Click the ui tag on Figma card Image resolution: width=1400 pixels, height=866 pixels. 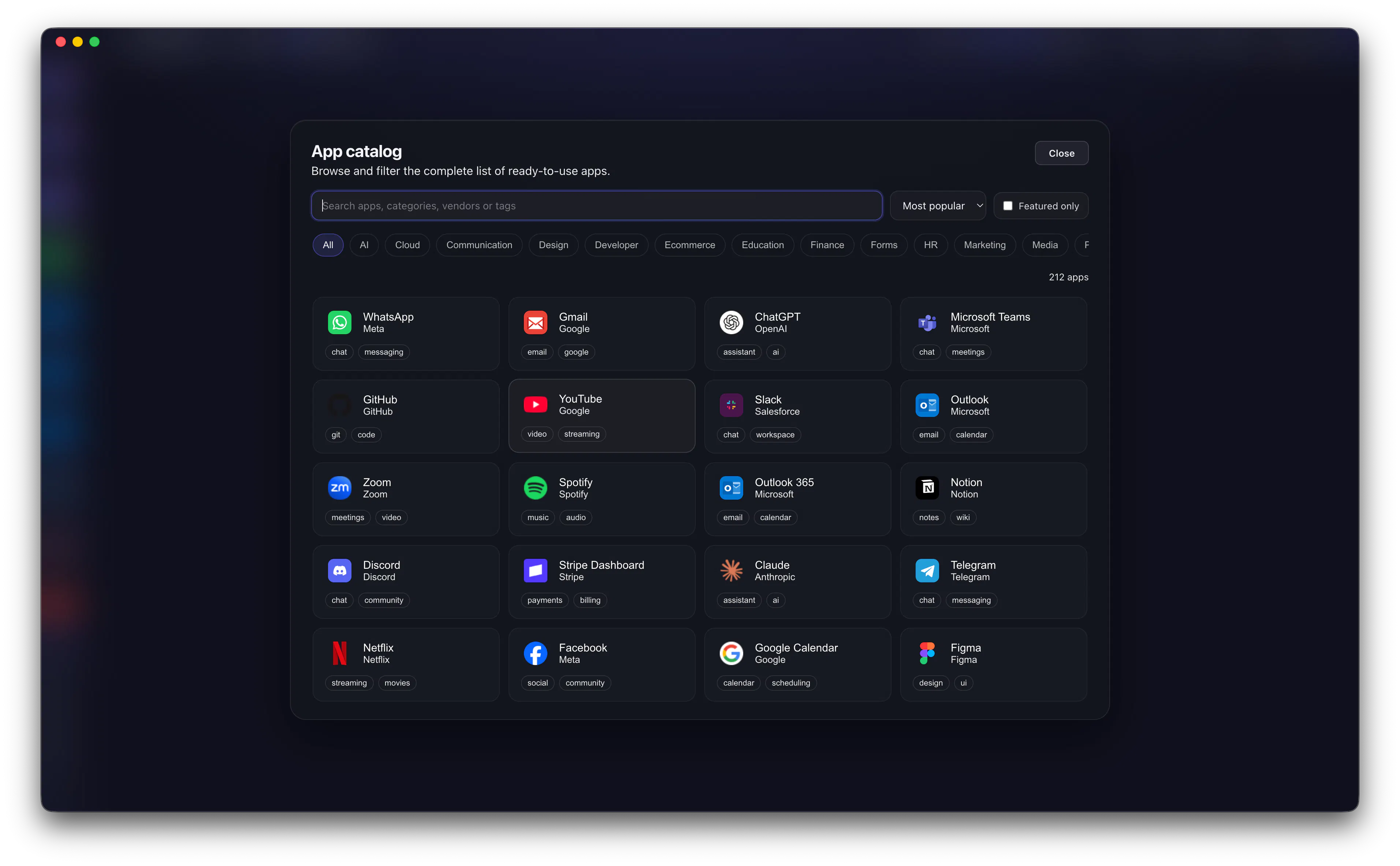[x=963, y=682]
